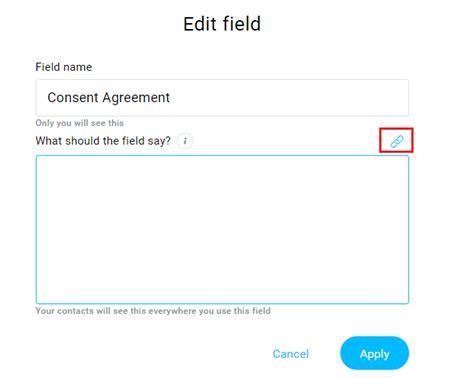This screenshot has height=378, width=474.
Task: Click inside the empty field text area
Action: coord(222,229)
